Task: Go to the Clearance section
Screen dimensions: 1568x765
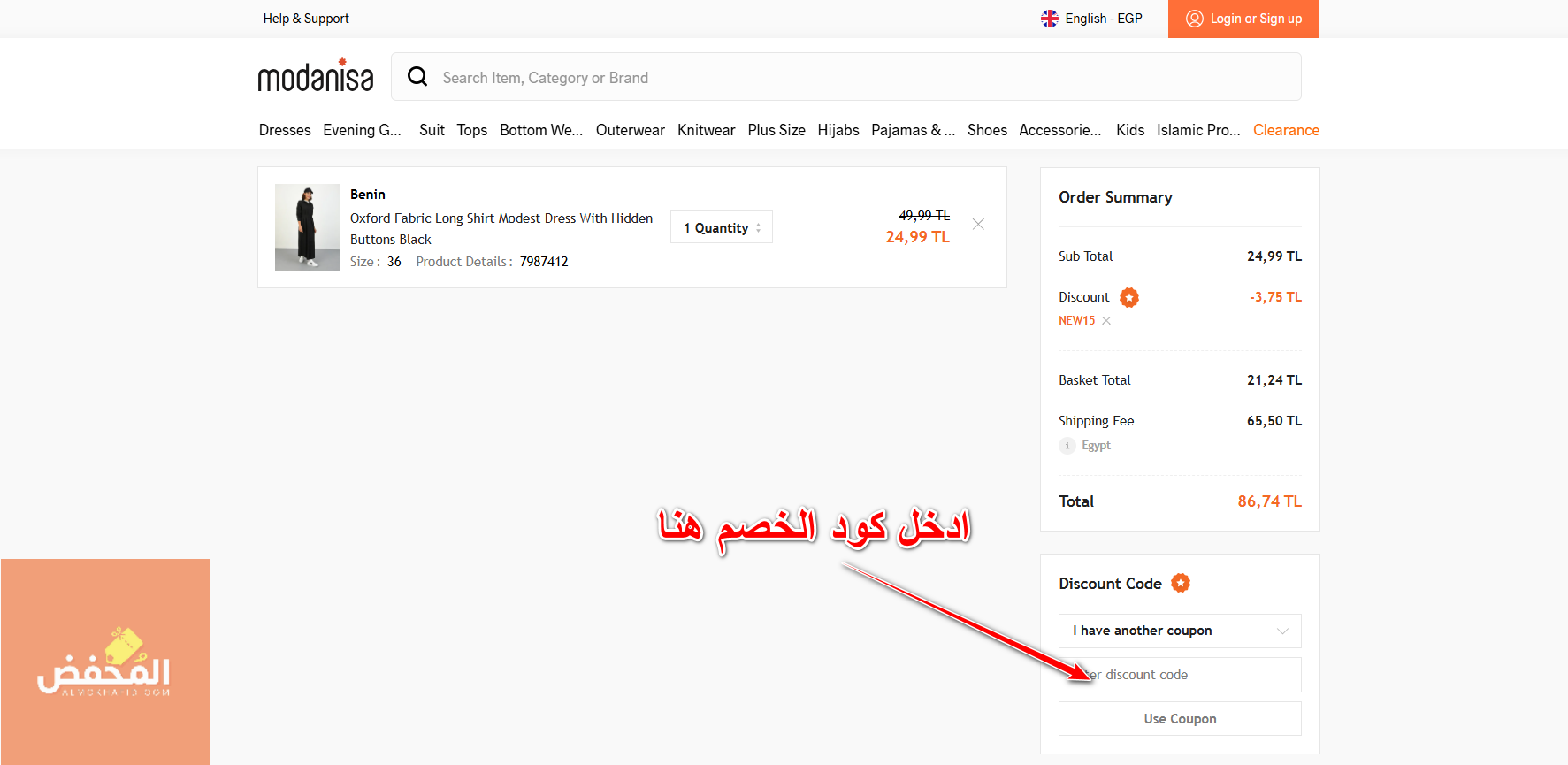Action: pos(1286,130)
